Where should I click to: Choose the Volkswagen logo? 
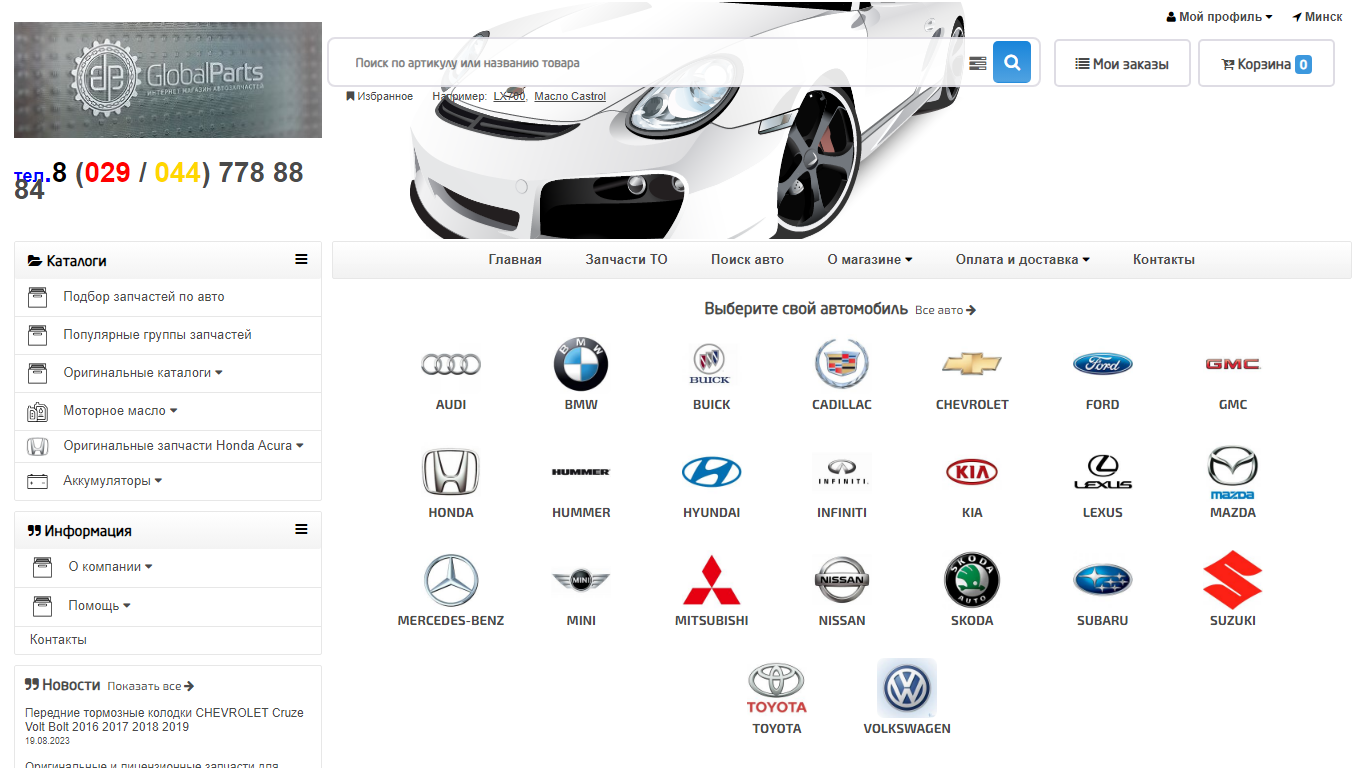(x=907, y=688)
